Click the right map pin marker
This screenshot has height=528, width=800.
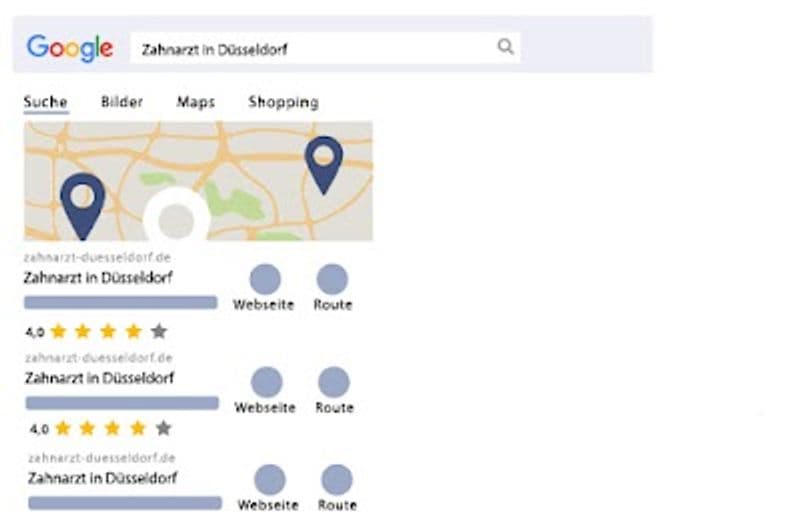point(323,165)
